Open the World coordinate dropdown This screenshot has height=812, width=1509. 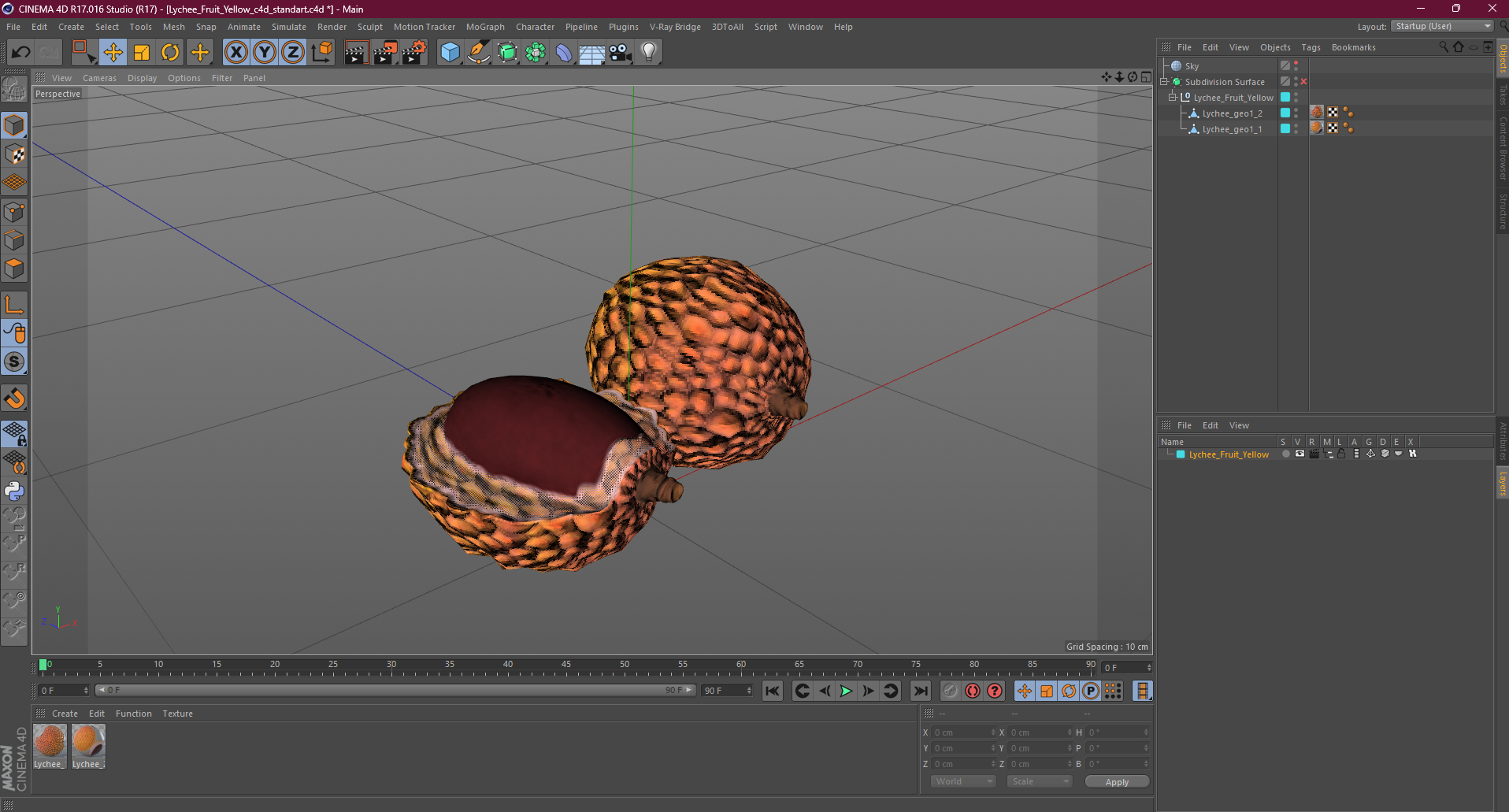point(963,781)
